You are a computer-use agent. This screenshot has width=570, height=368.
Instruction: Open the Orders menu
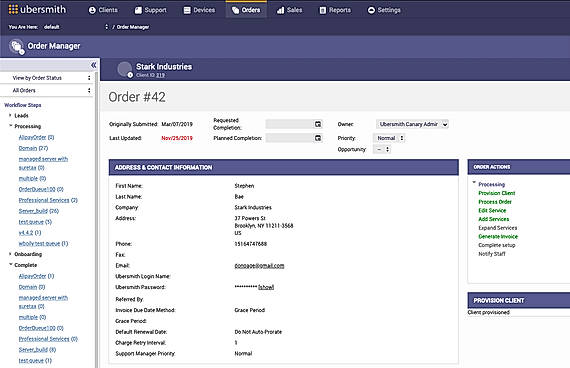click(246, 10)
